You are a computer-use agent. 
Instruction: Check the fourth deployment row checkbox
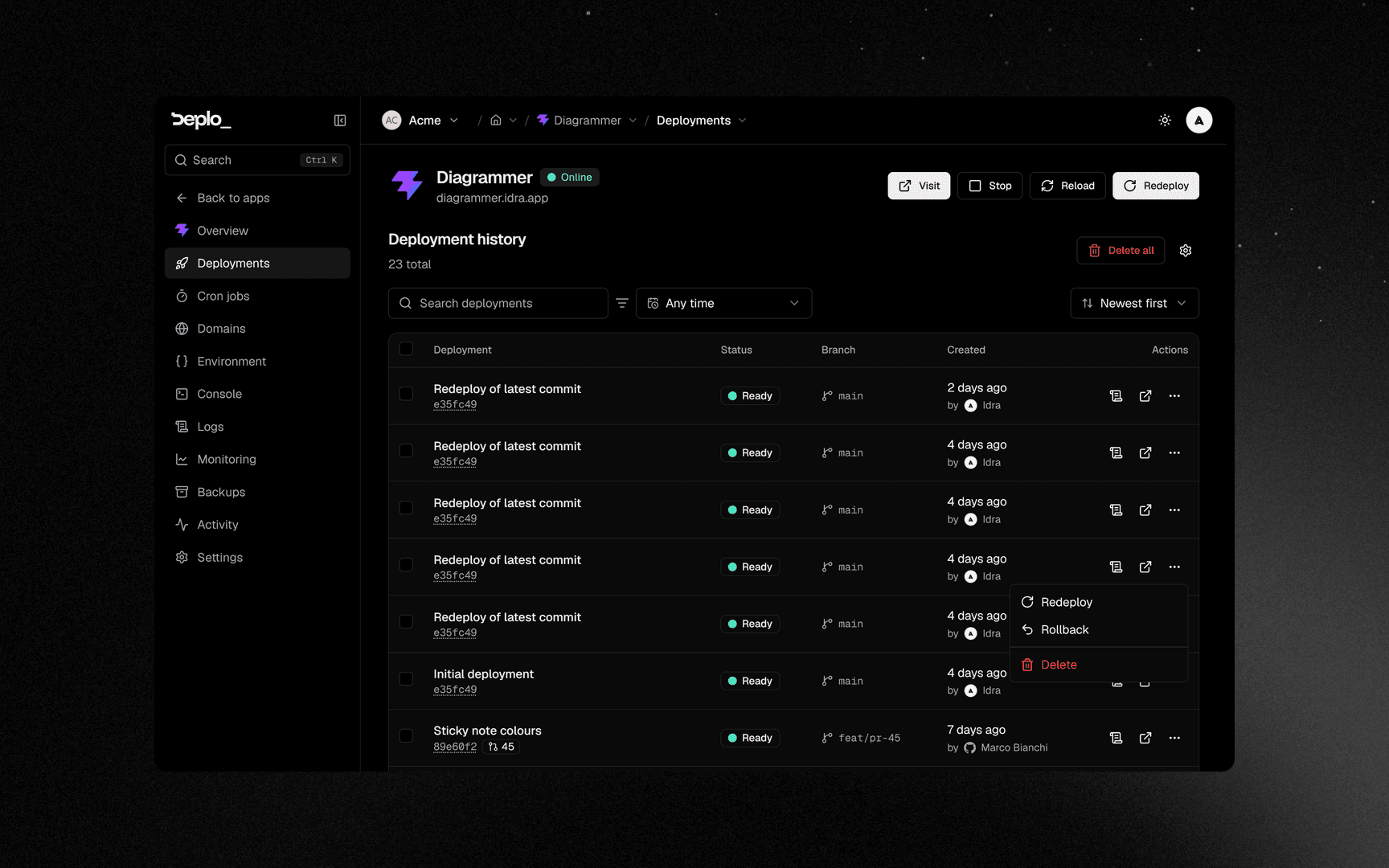[406, 565]
